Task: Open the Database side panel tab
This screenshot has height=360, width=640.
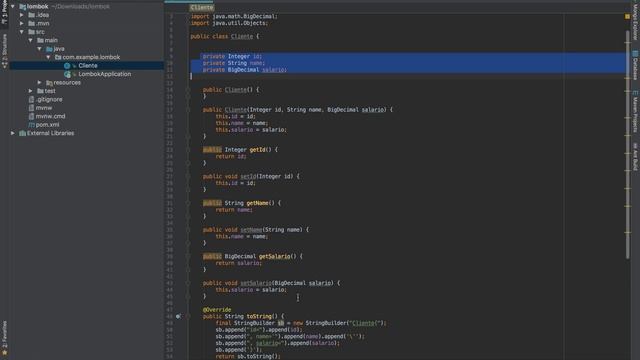Action: 635,65
